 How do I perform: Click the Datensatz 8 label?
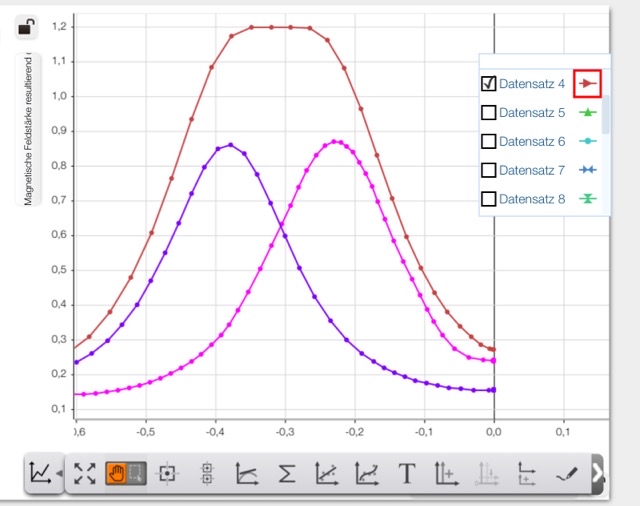pos(532,199)
